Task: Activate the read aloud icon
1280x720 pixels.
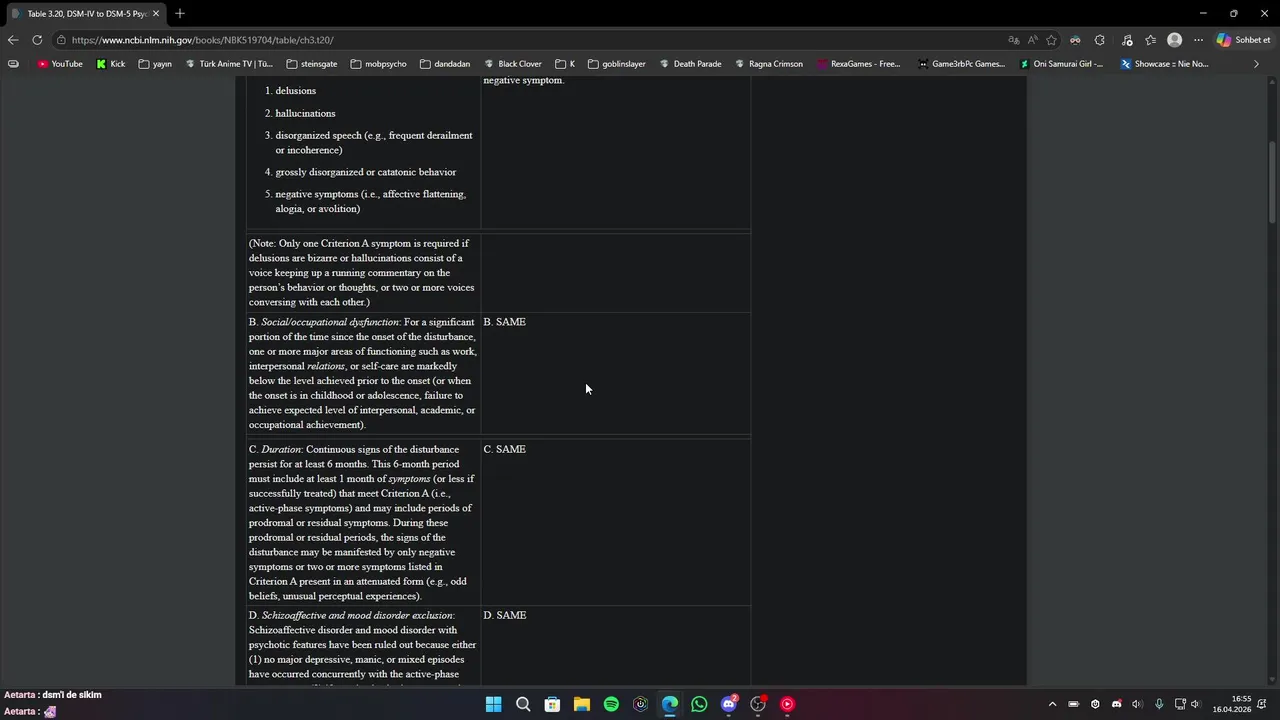Action: [1033, 40]
